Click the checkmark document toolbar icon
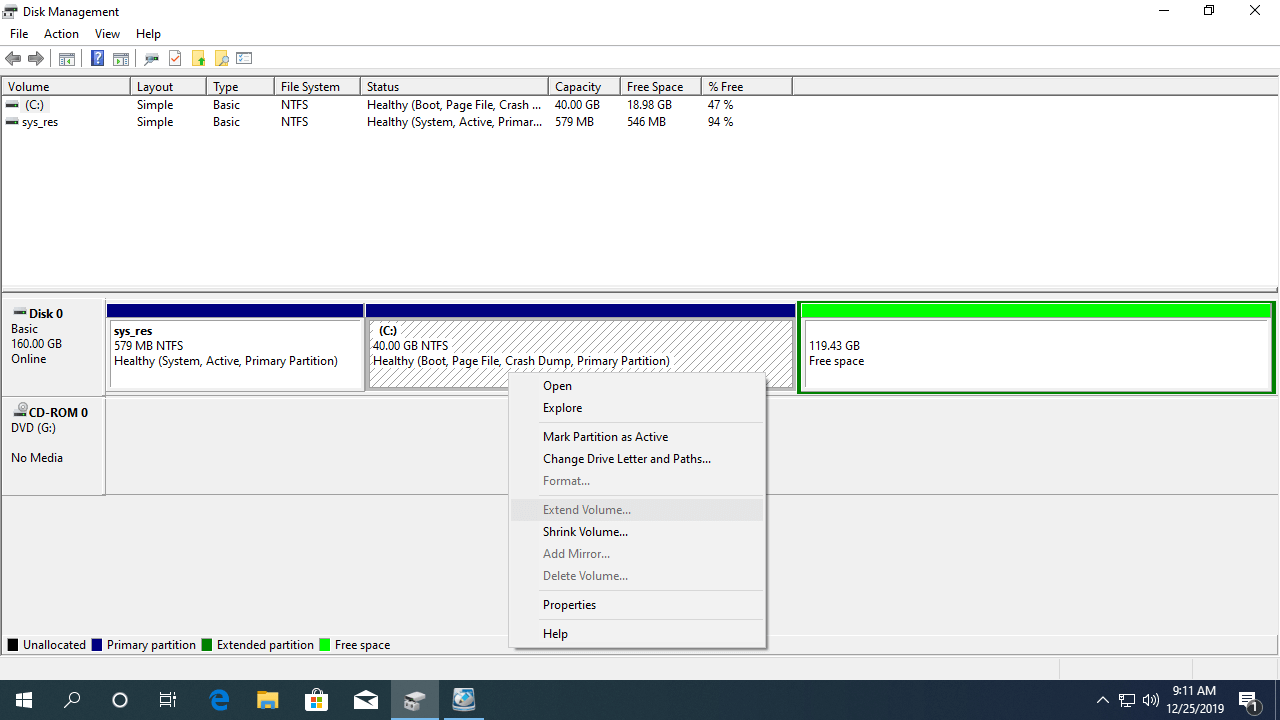 pyautogui.click(x=175, y=59)
